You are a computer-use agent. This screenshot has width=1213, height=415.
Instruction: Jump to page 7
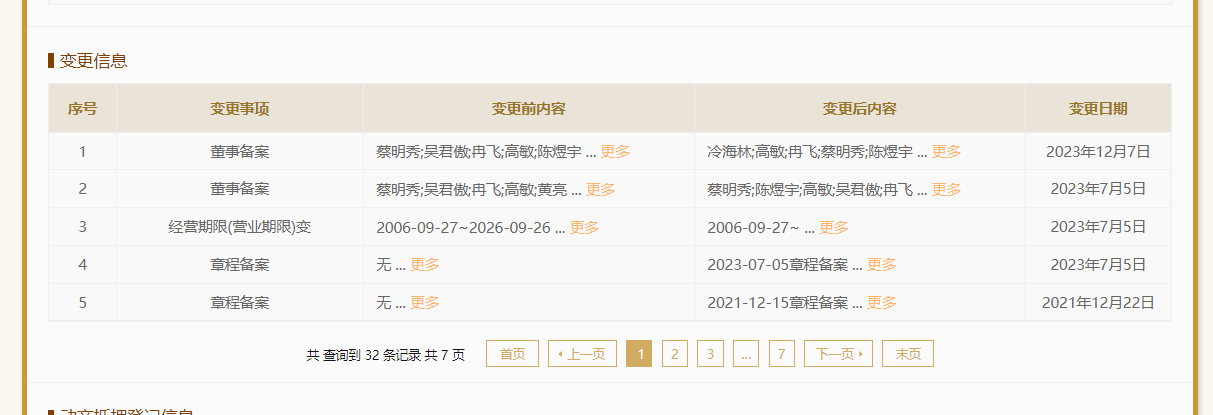tap(782, 354)
